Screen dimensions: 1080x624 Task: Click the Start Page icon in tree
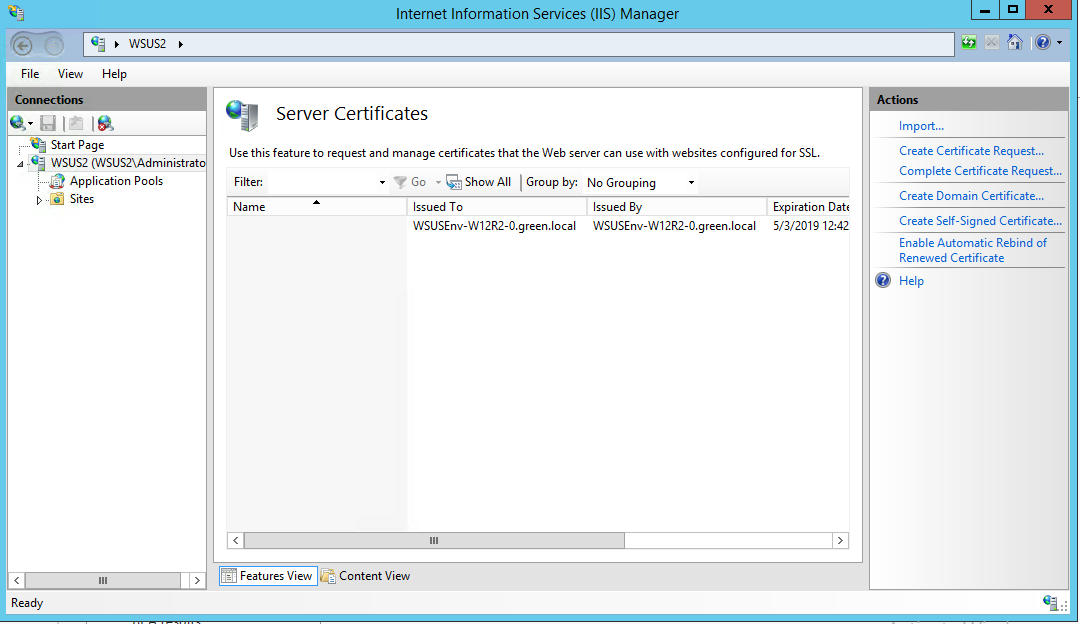(x=39, y=145)
